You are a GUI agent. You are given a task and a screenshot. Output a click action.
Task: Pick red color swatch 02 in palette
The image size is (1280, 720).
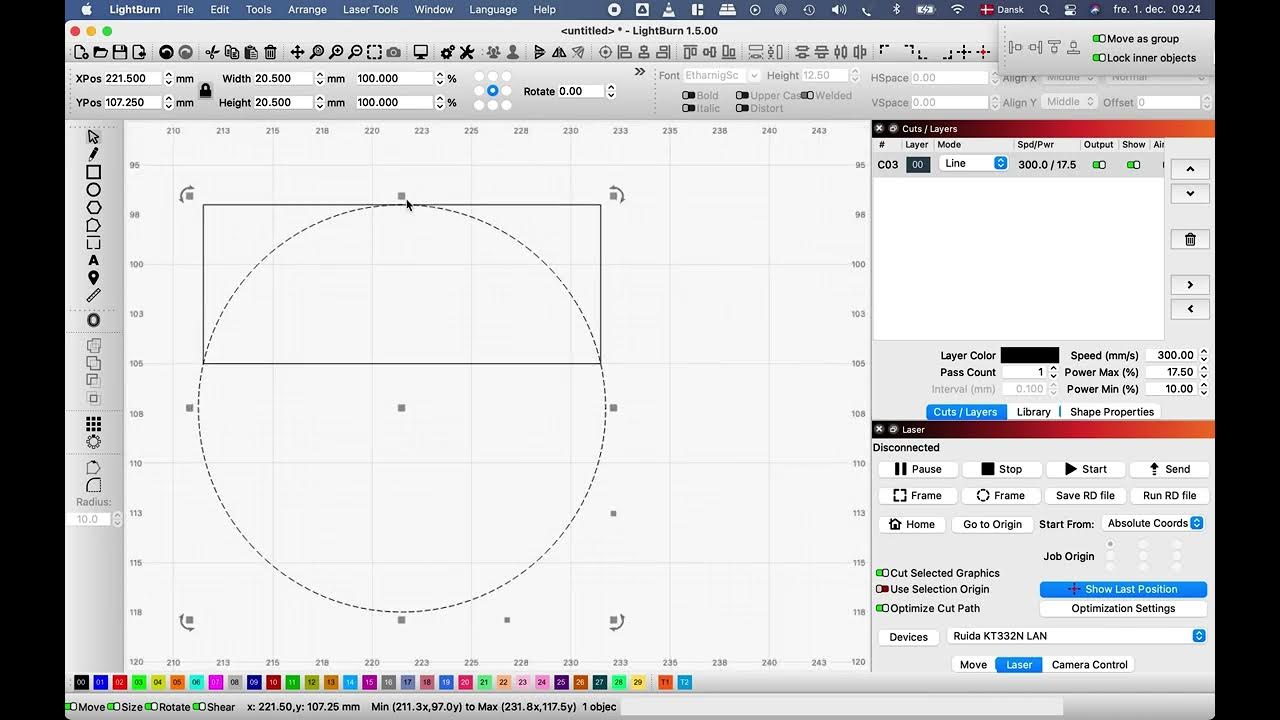coord(120,682)
